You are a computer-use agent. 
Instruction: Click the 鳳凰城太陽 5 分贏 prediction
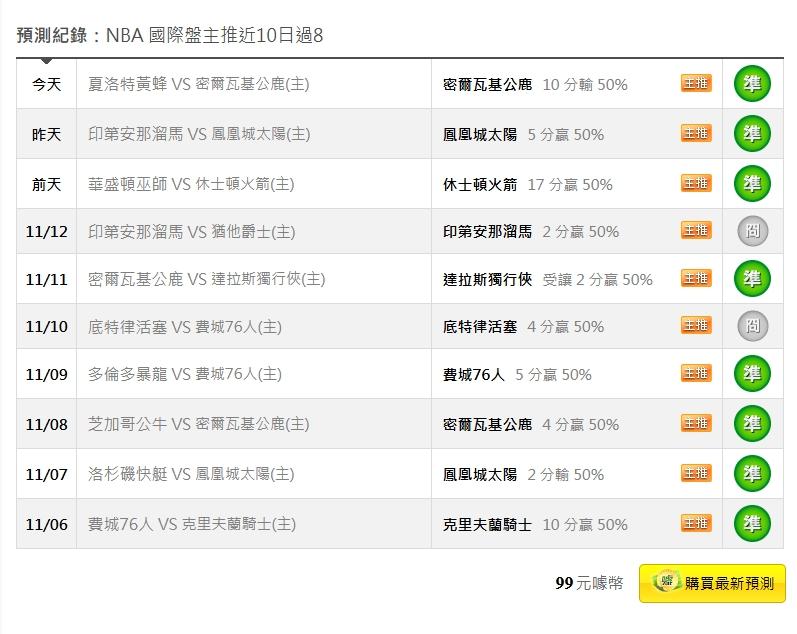click(523, 134)
